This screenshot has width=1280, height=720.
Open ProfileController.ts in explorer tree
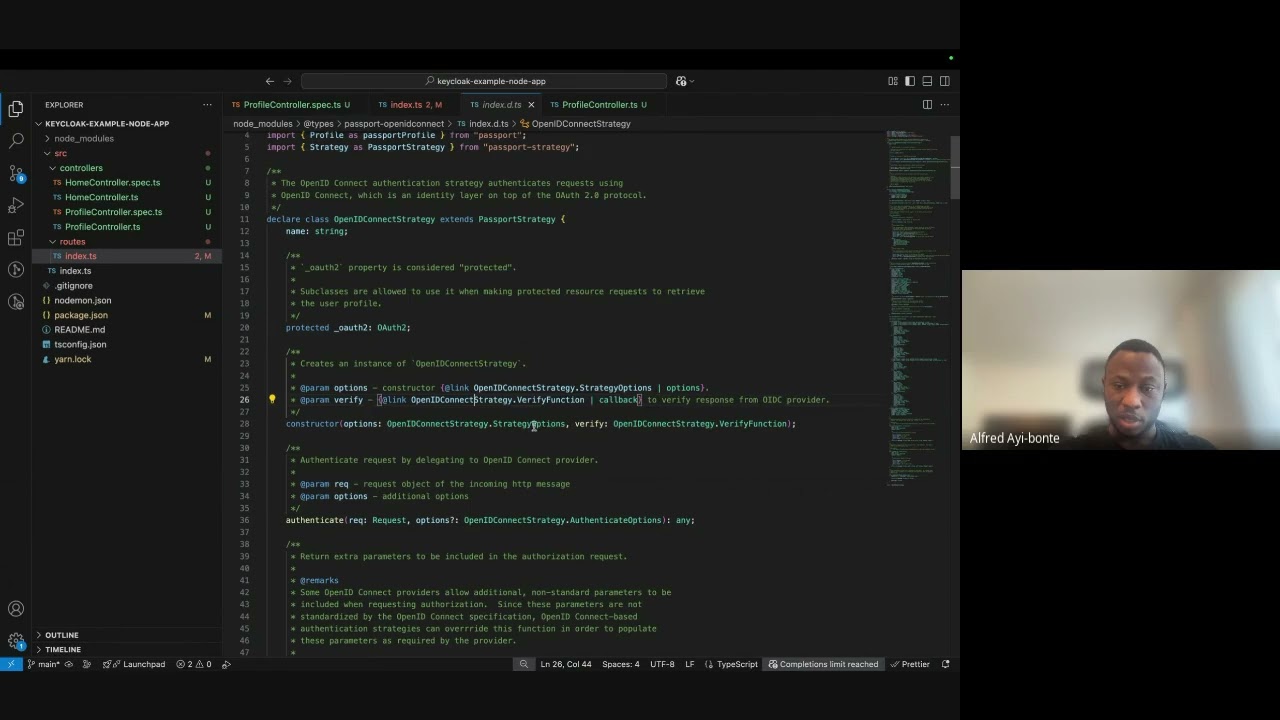[102, 227]
